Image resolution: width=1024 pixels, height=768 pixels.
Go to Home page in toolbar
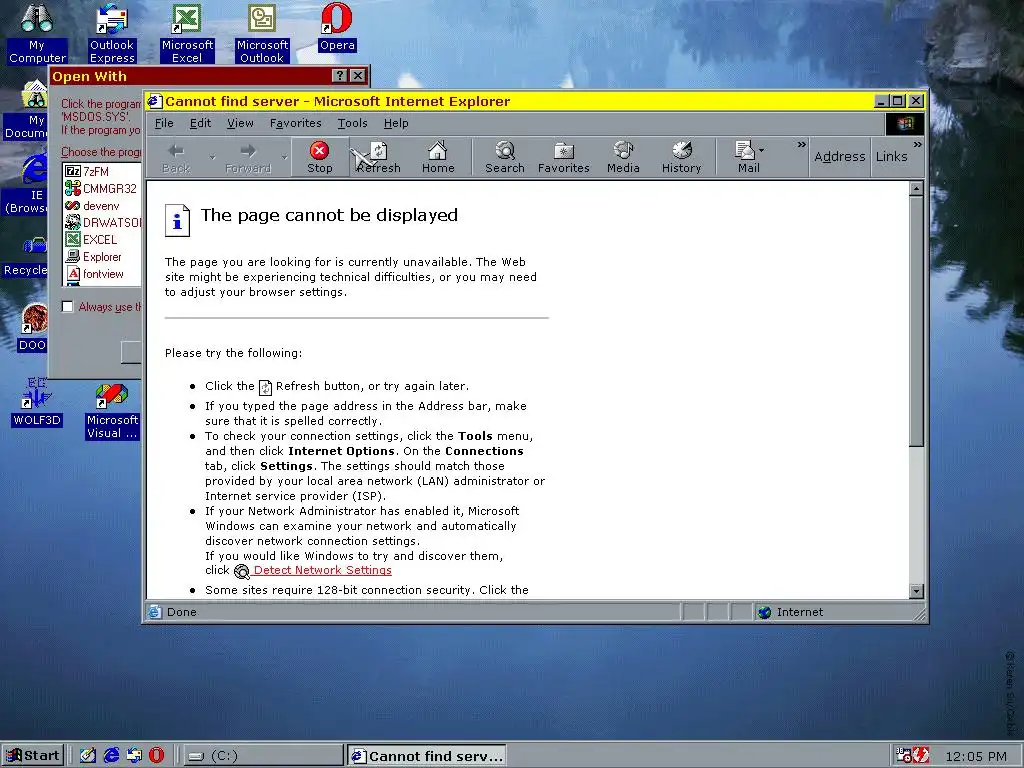tap(438, 157)
